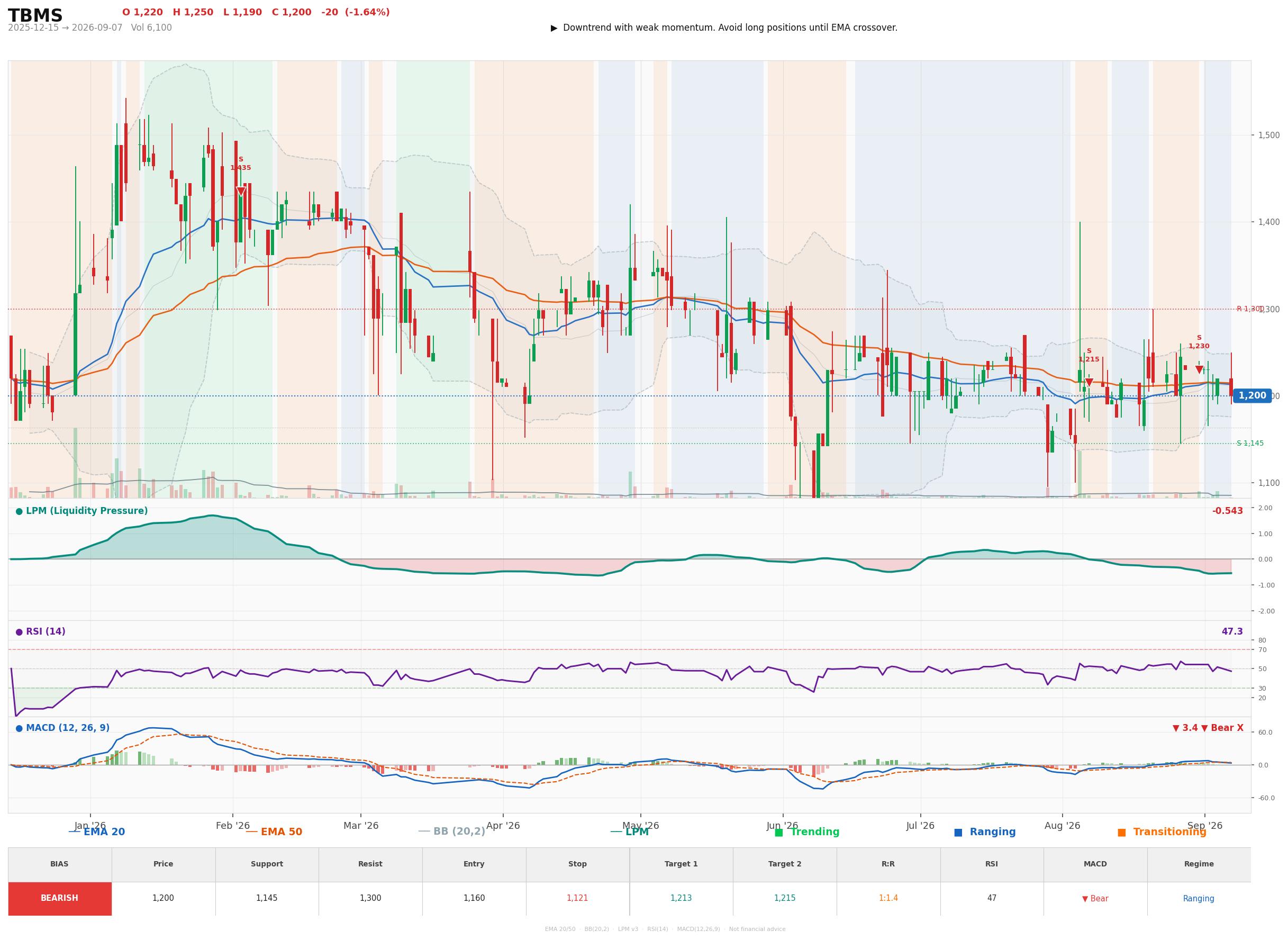The height and width of the screenshot is (940, 1288).
Task: Click the Bear value under the MACD column
Action: (x=1095, y=899)
